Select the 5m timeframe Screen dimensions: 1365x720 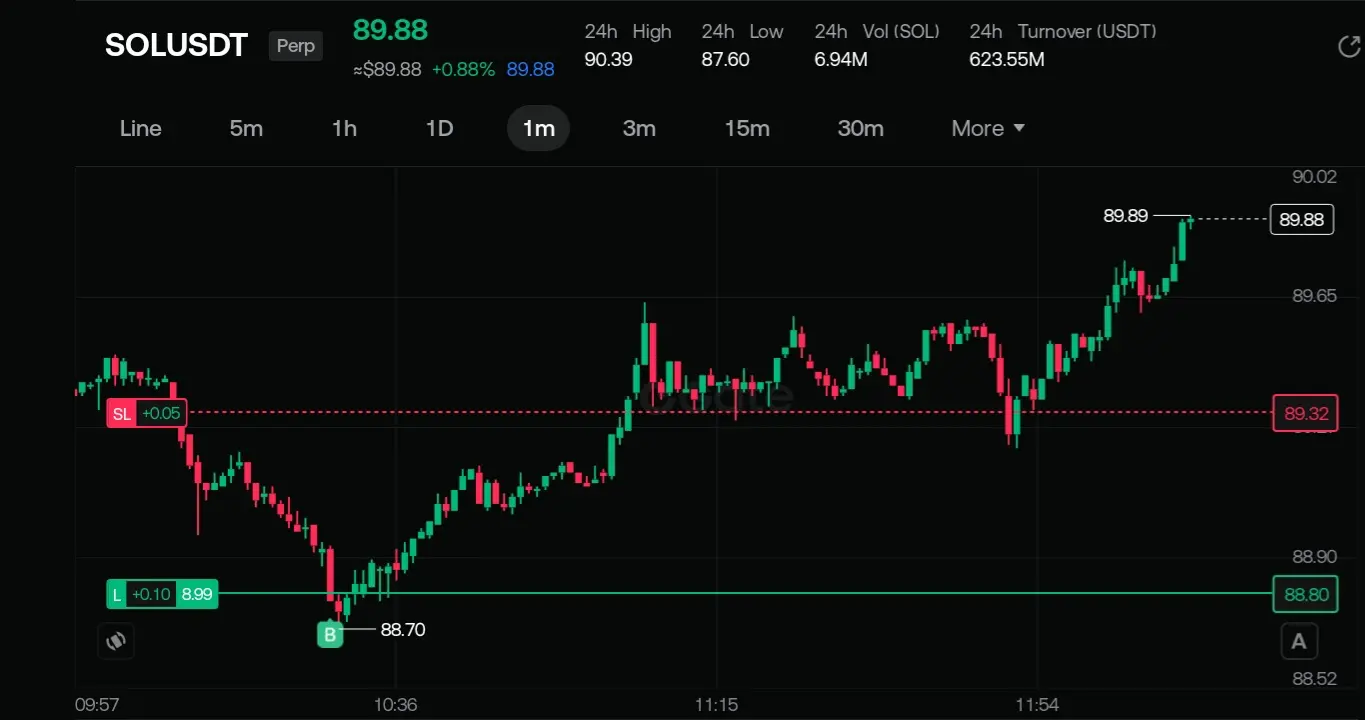246,128
